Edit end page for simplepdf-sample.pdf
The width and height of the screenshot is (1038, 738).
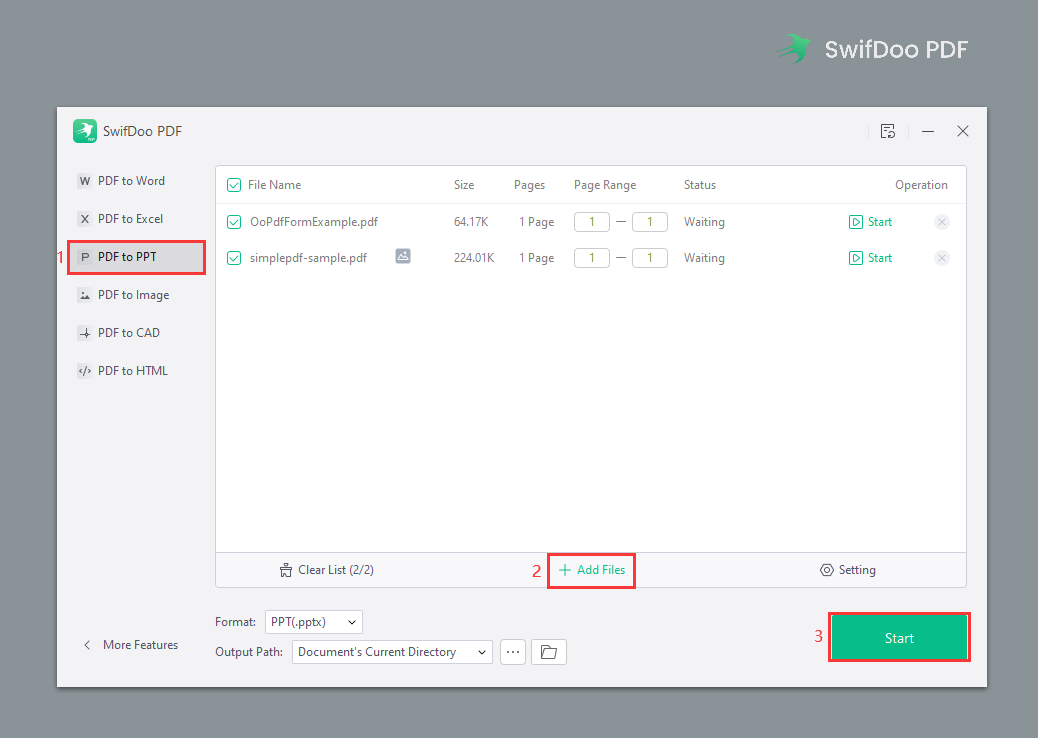point(649,257)
